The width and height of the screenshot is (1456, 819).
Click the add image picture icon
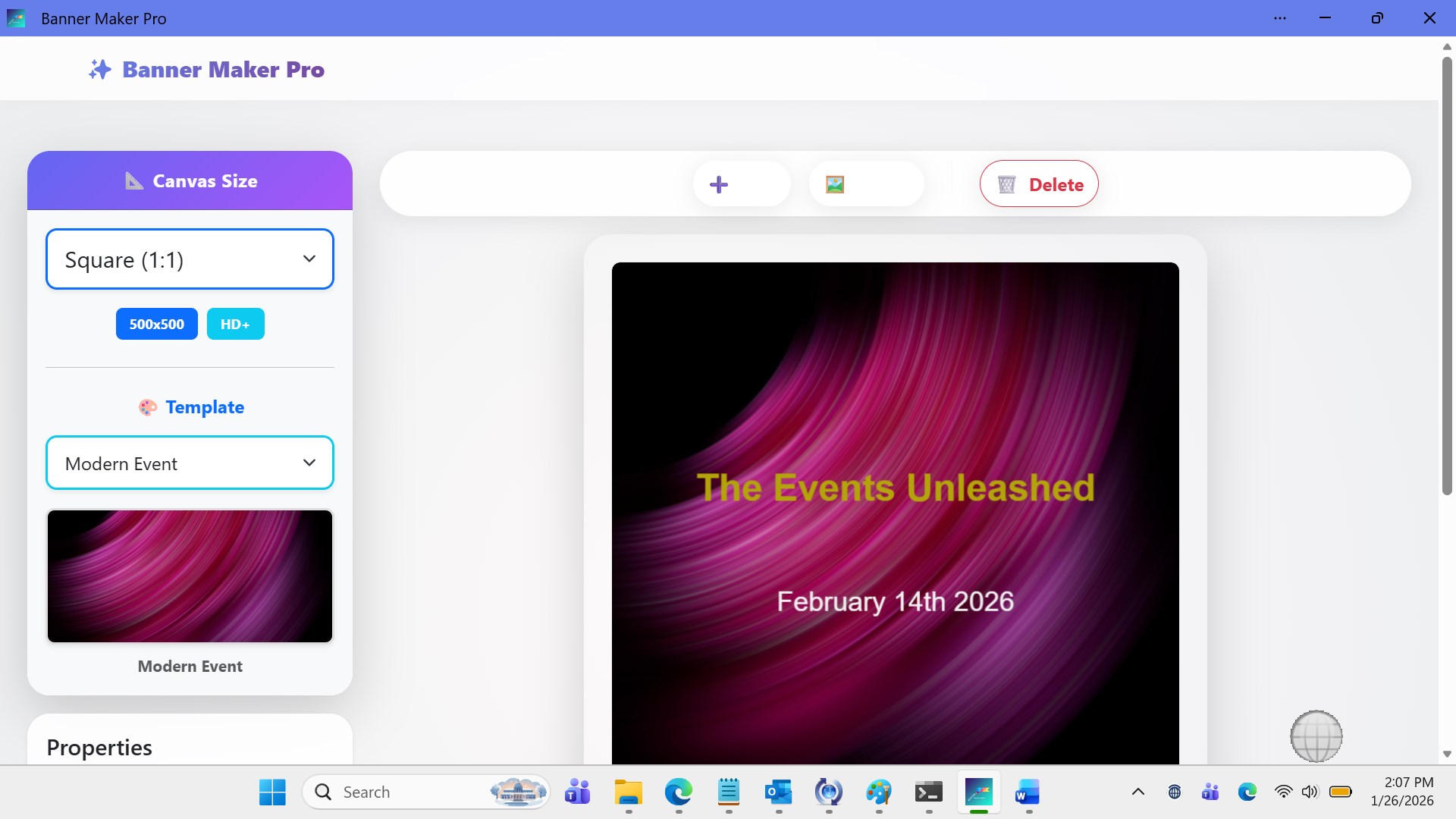[835, 184]
